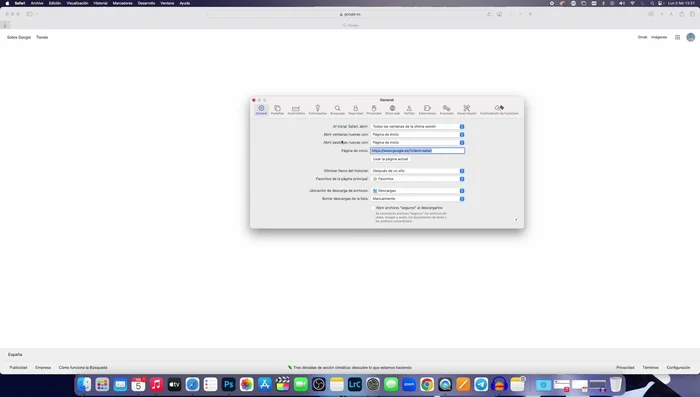Open the Ayuda menu
Viewport: 700px width, 397px height.
(184, 3)
